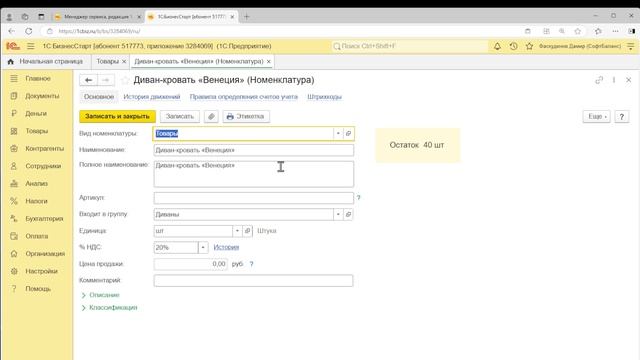Open the Штрихкоды tab
This screenshot has width=640, height=360.
point(324,97)
